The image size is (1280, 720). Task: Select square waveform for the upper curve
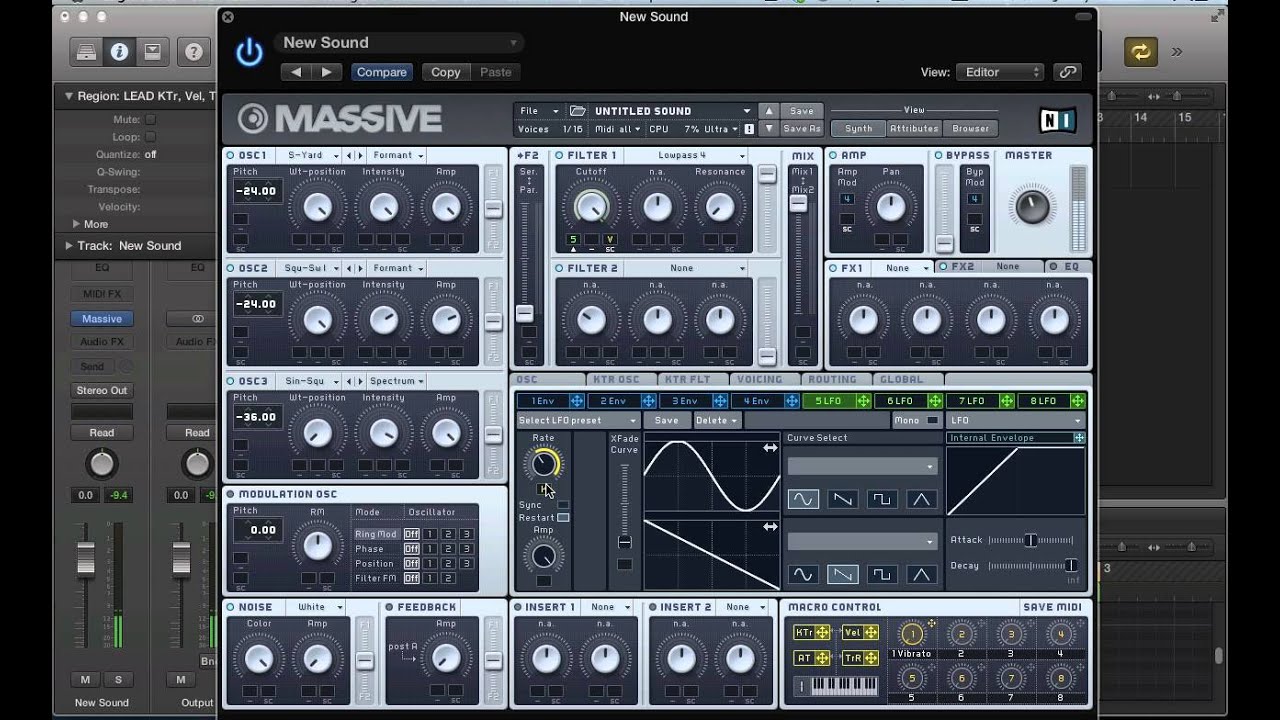pos(882,499)
